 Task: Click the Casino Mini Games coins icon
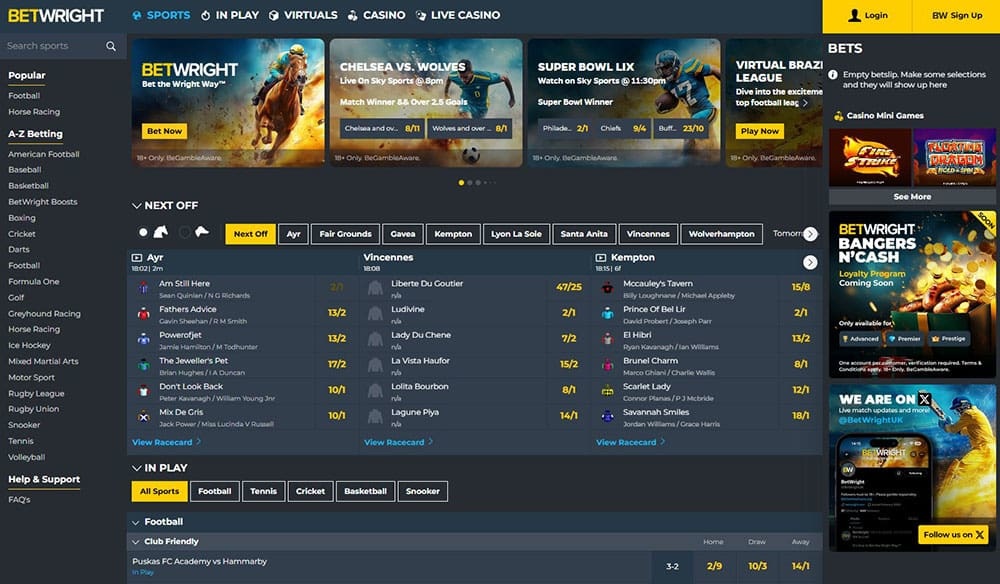coord(839,116)
